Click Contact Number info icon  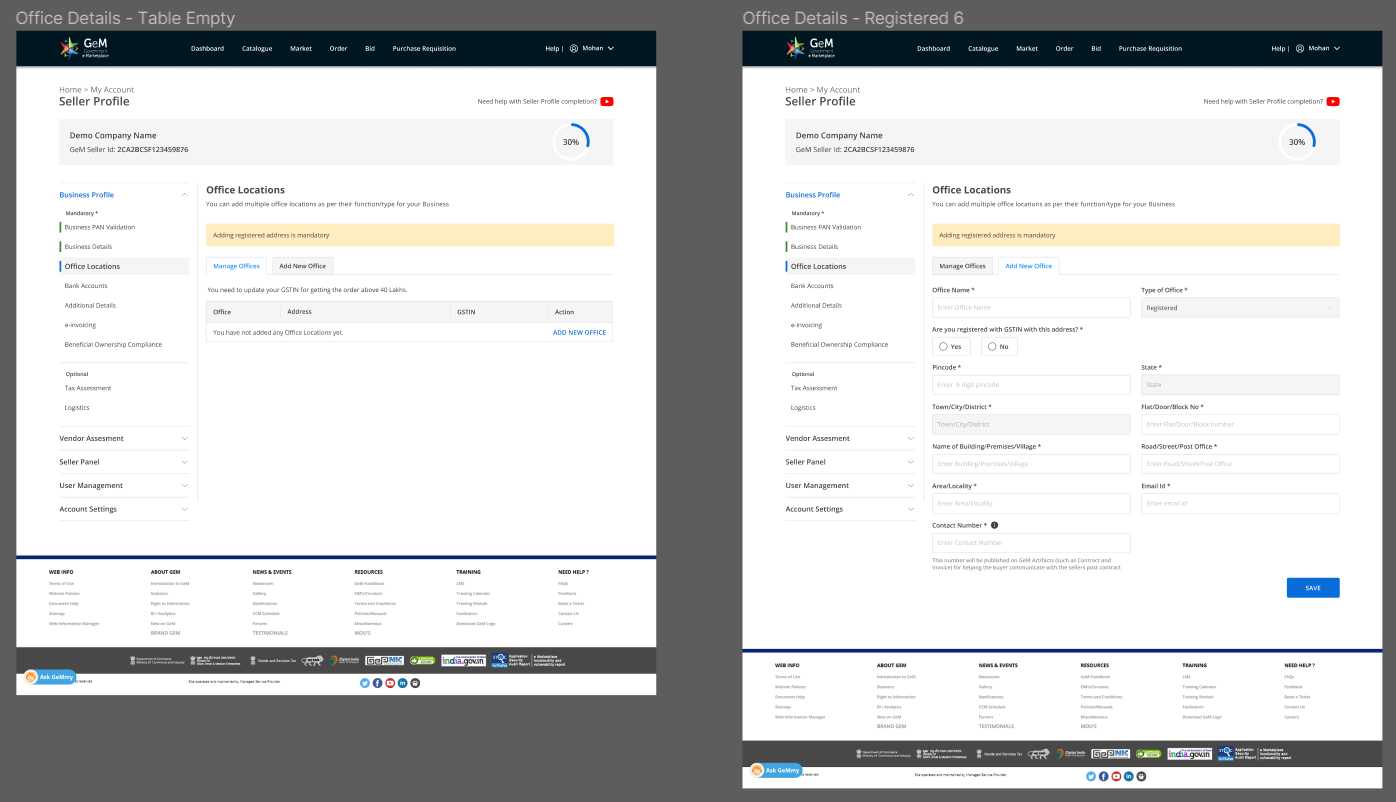(x=994, y=525)
